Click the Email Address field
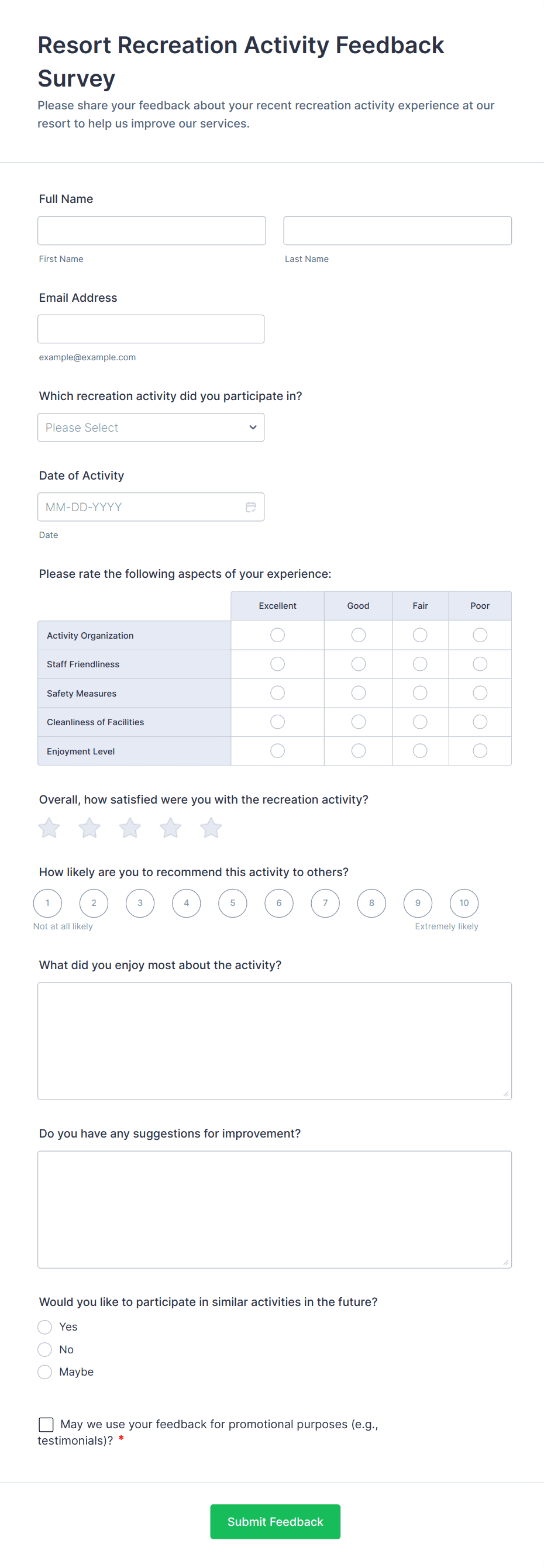 (x=151, y=329)
